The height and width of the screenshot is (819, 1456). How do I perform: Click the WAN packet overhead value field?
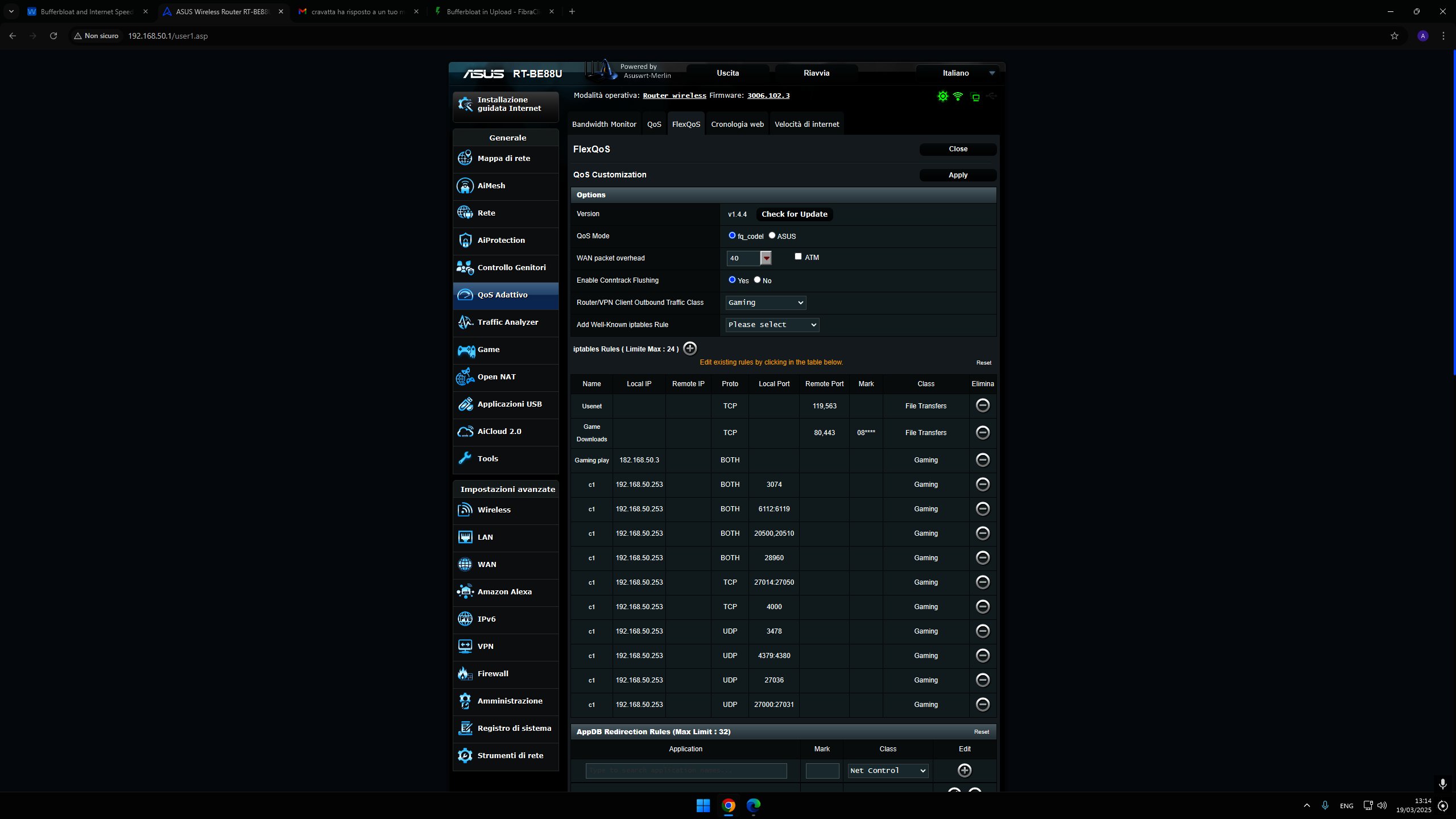(743, 258)
